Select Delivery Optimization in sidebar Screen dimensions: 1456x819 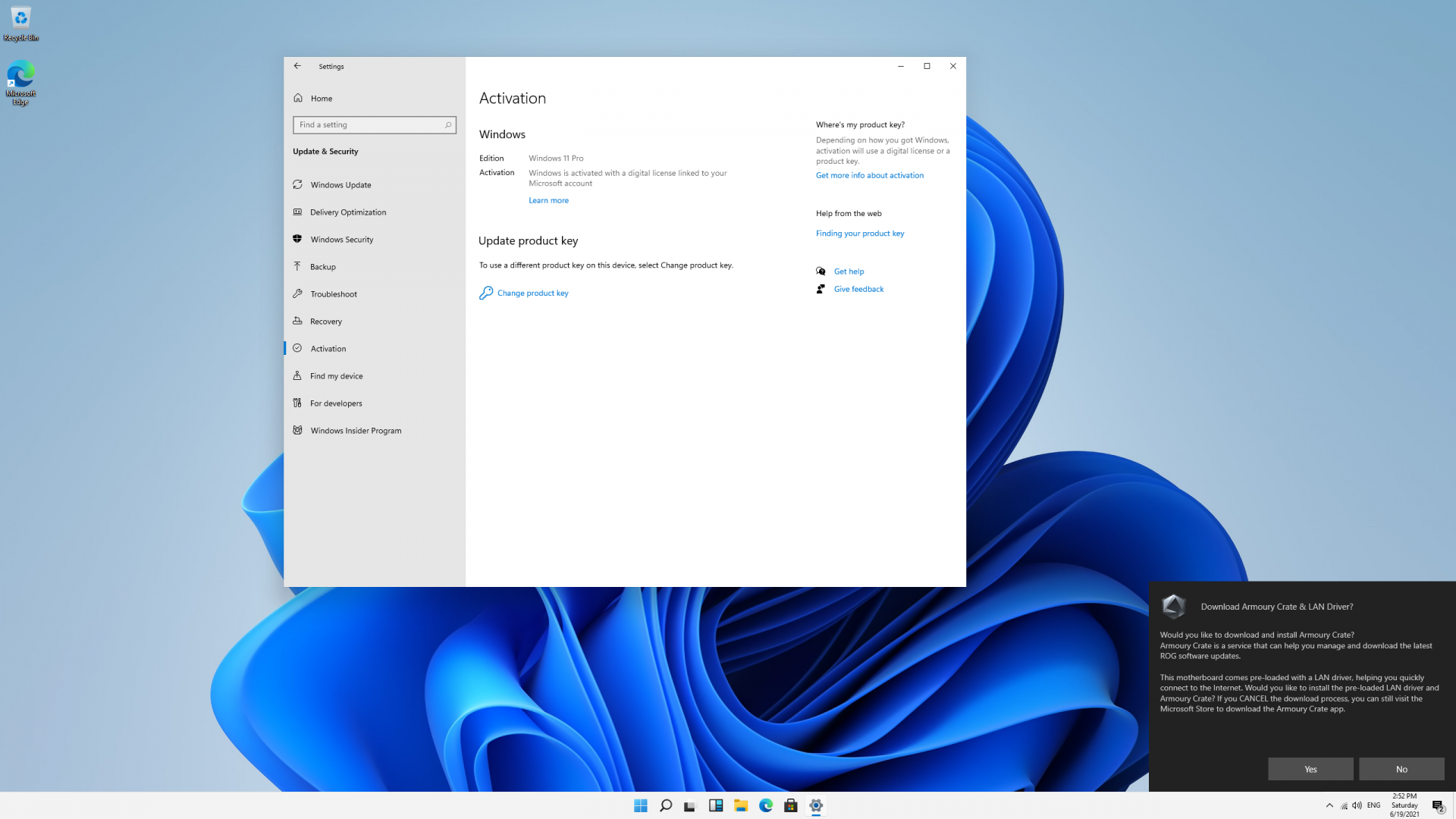[348, 212]
